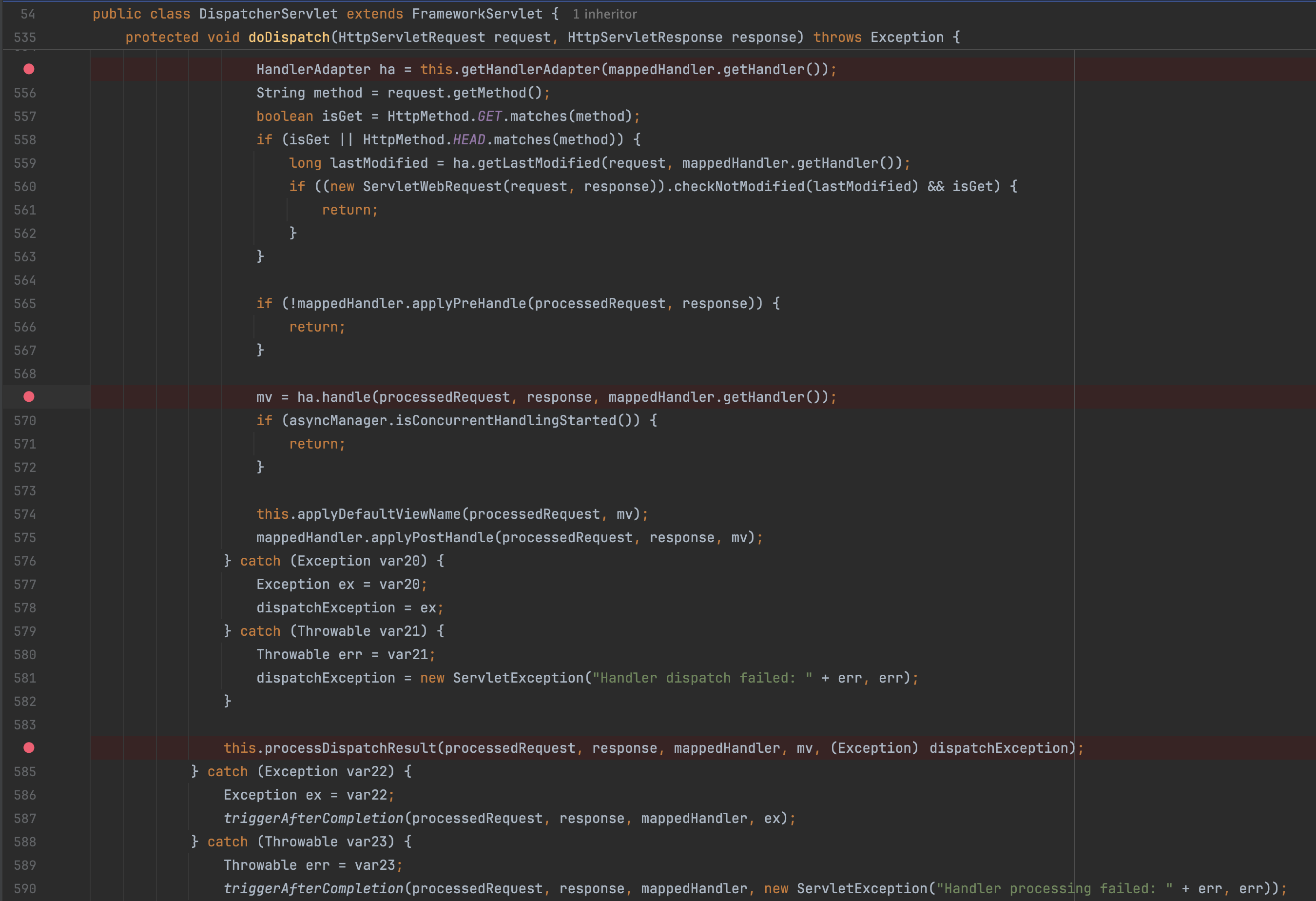Image resolution: width=1316 pixels, height=901 pixels.
Task: Click the HEAD constant in HttpMethod.HEAD
Action: [x=469, y=139]
